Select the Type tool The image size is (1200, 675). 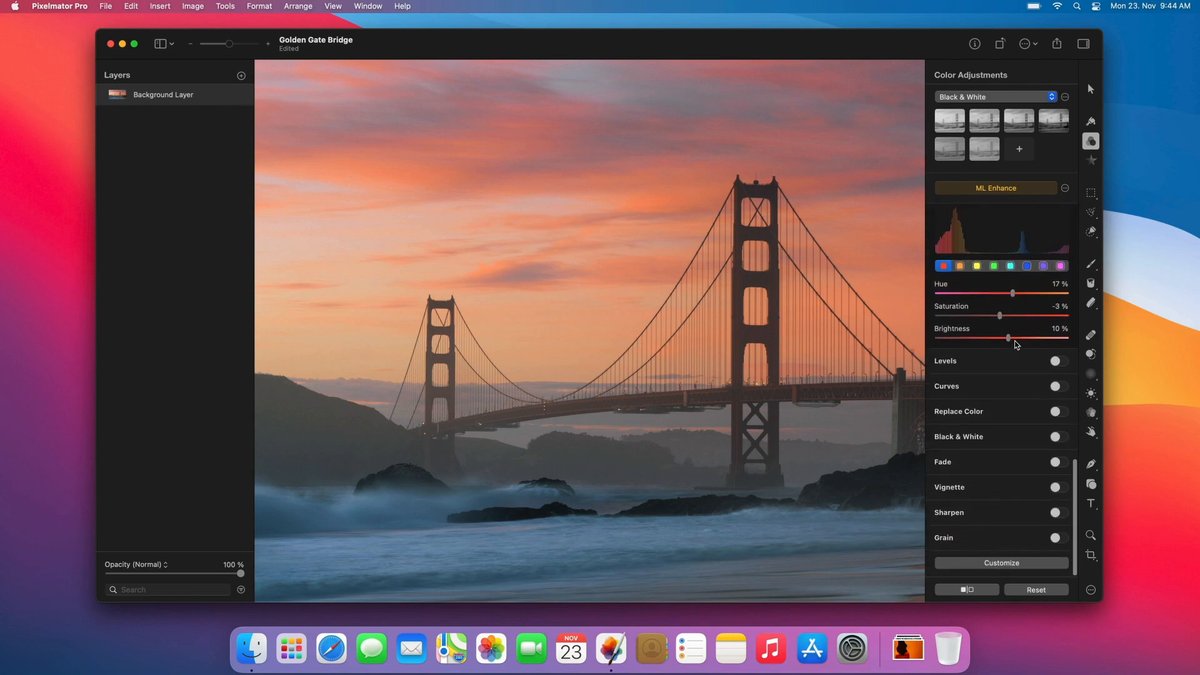coord(1091,503)
